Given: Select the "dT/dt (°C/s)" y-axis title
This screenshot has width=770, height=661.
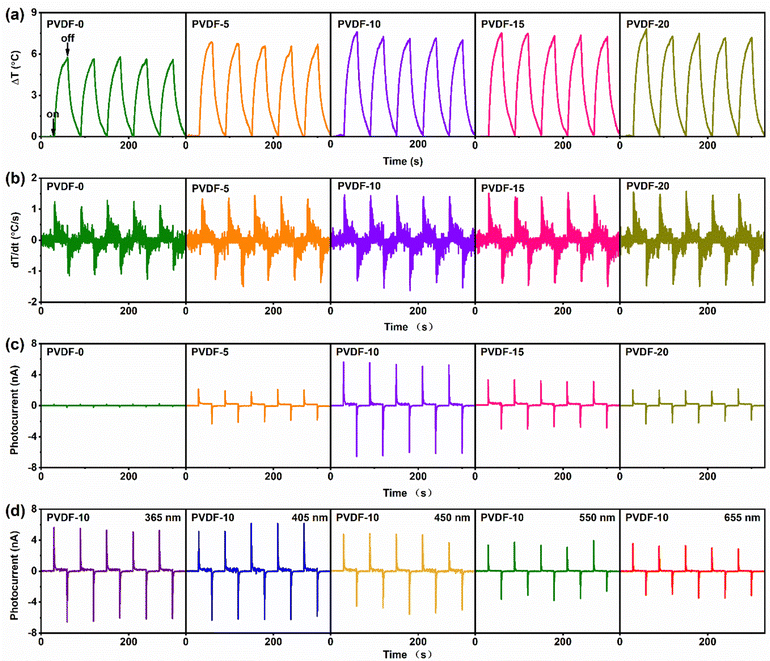Looking at the screenshot, I should pos(16,240).
